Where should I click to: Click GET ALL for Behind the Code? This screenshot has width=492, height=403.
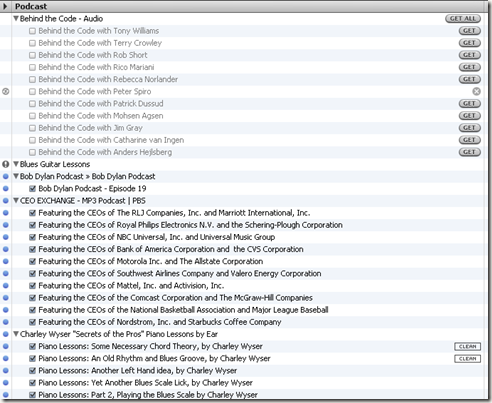click(463, 19)
